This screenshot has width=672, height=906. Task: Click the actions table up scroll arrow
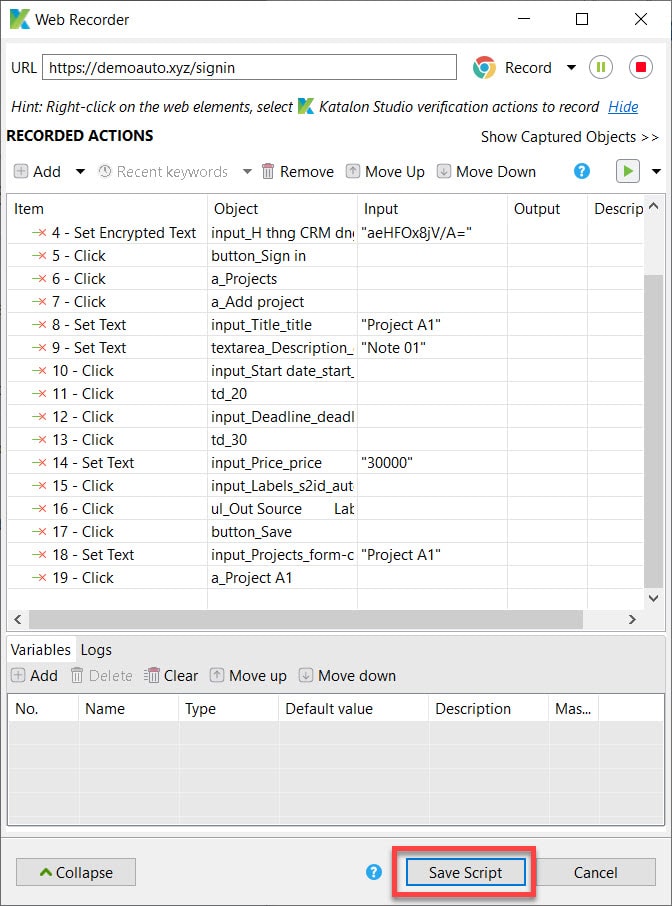coord(654,206)
